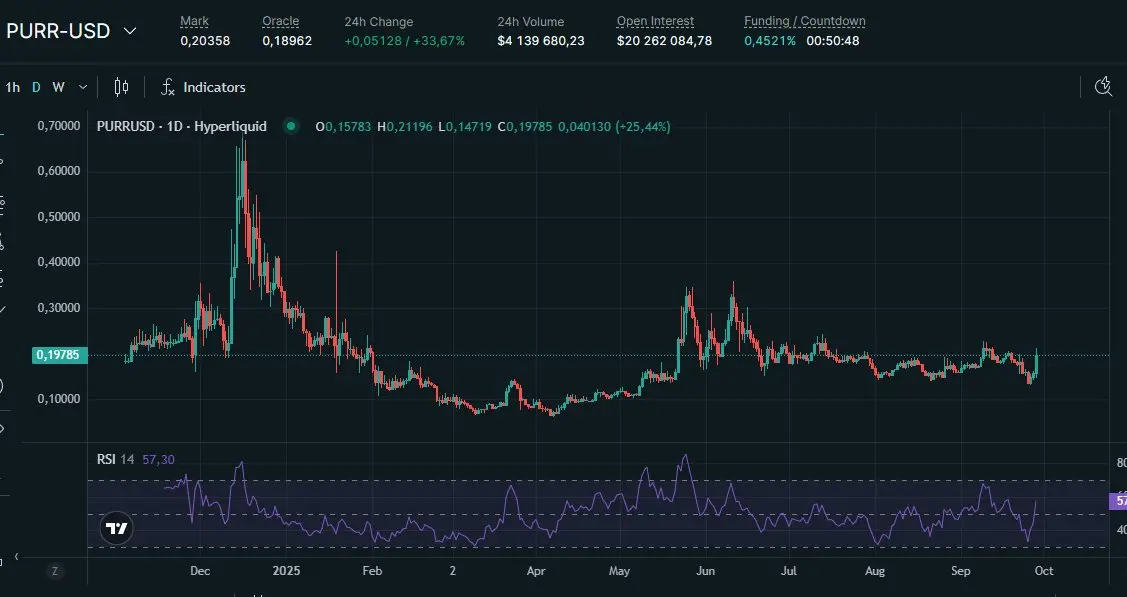Click the Sep label on time axis
This screenshot has width=1127, height=597.
pos(961,571)
